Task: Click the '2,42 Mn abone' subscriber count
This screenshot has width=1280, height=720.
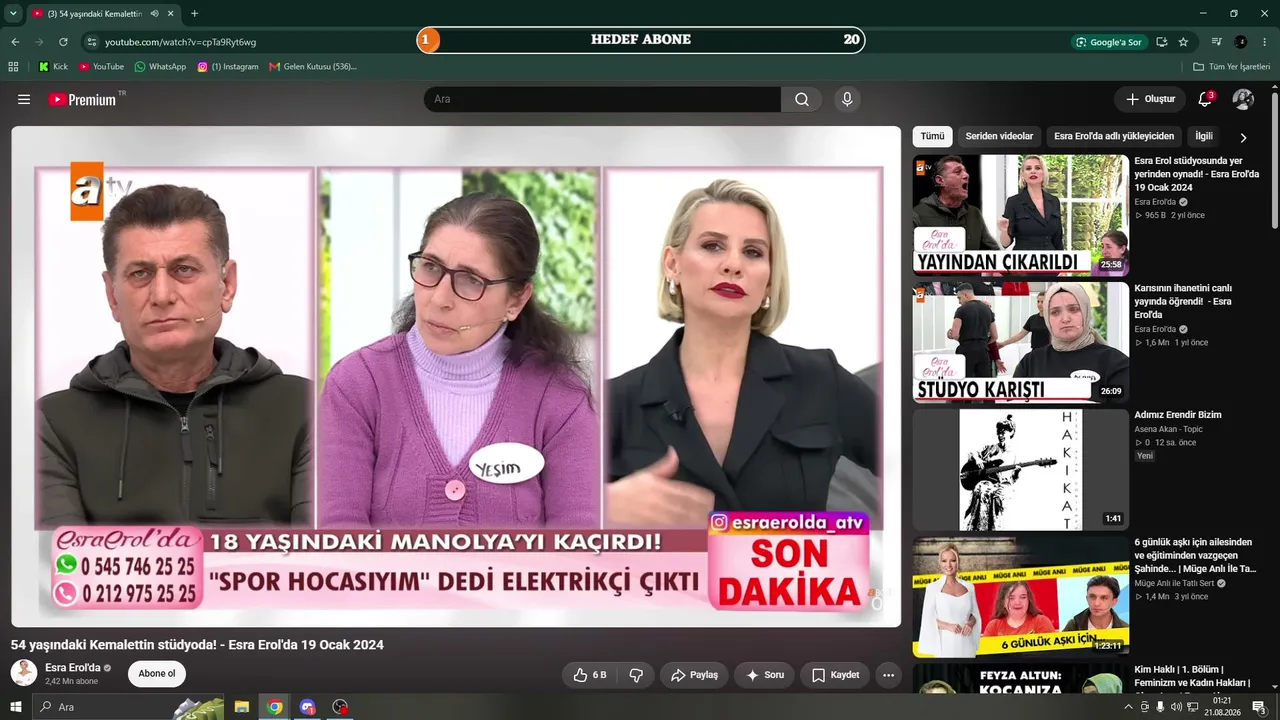Action: tap(72, 681)
